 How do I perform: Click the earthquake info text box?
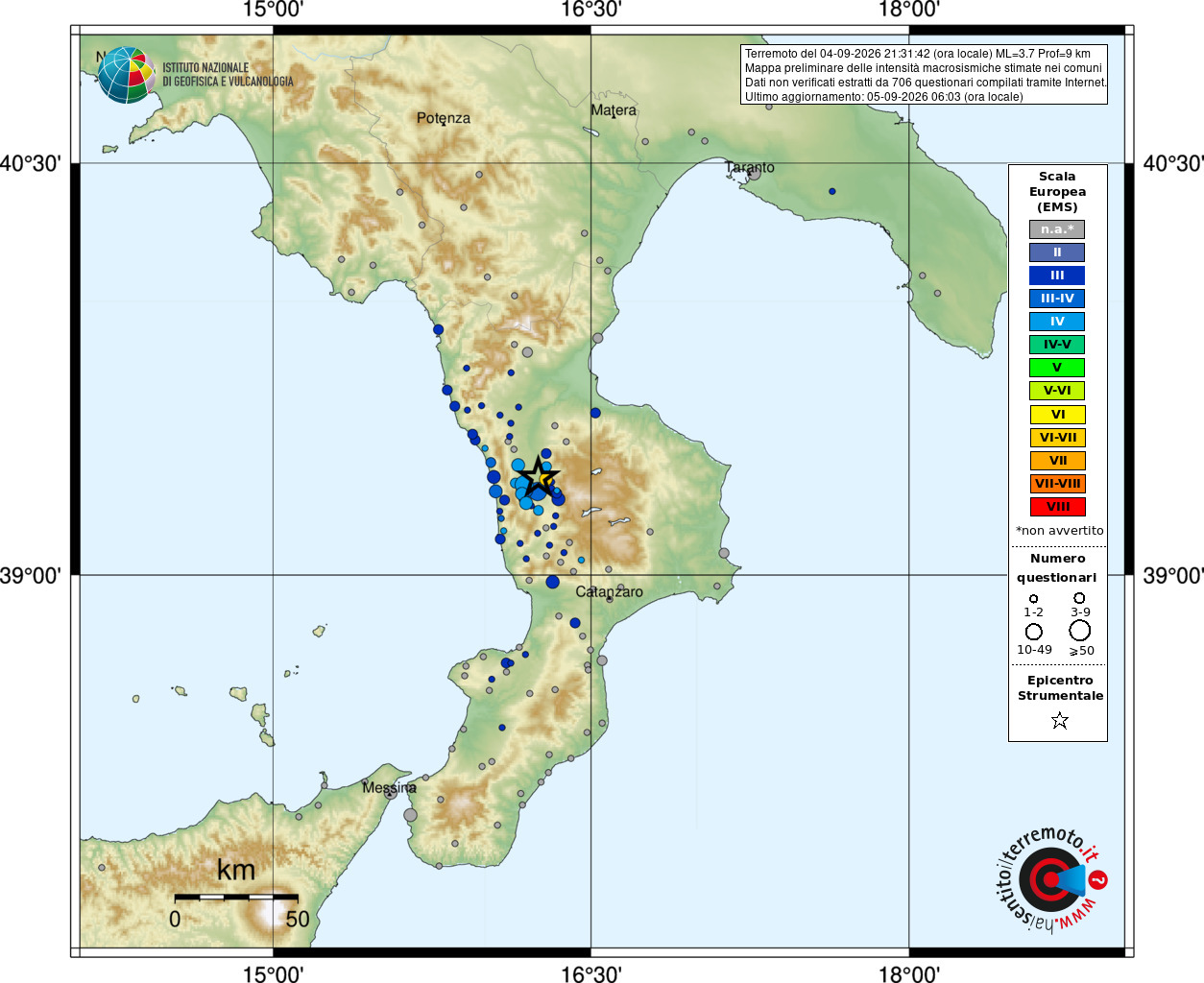(924, 75)
